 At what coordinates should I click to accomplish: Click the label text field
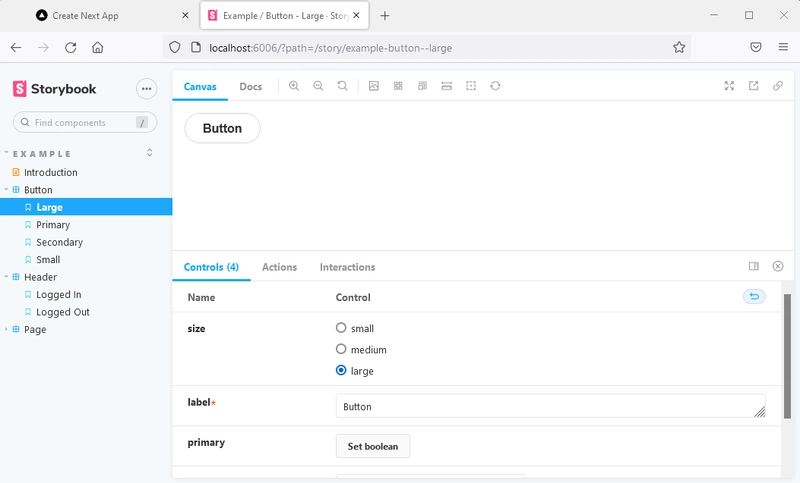click(x=551, y=406)
